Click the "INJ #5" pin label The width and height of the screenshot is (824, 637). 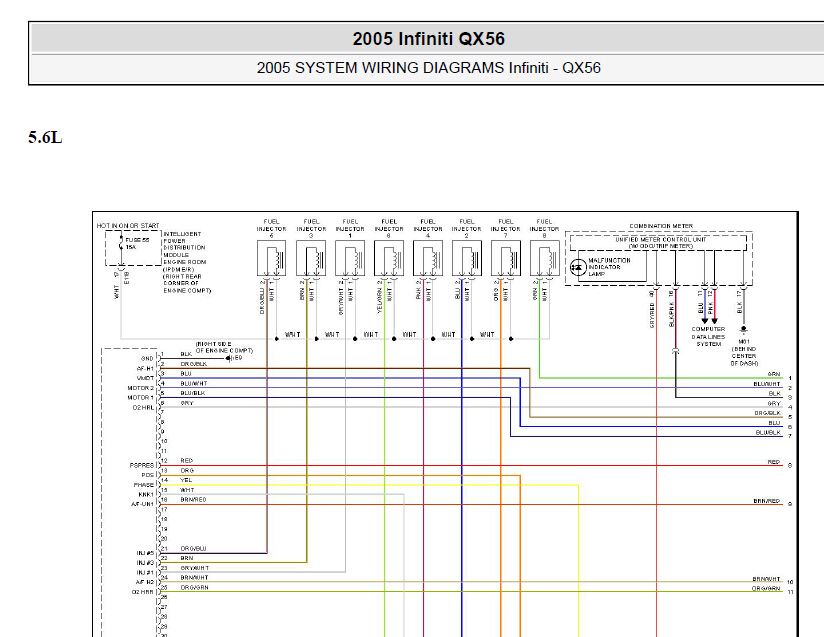(145, 553)
